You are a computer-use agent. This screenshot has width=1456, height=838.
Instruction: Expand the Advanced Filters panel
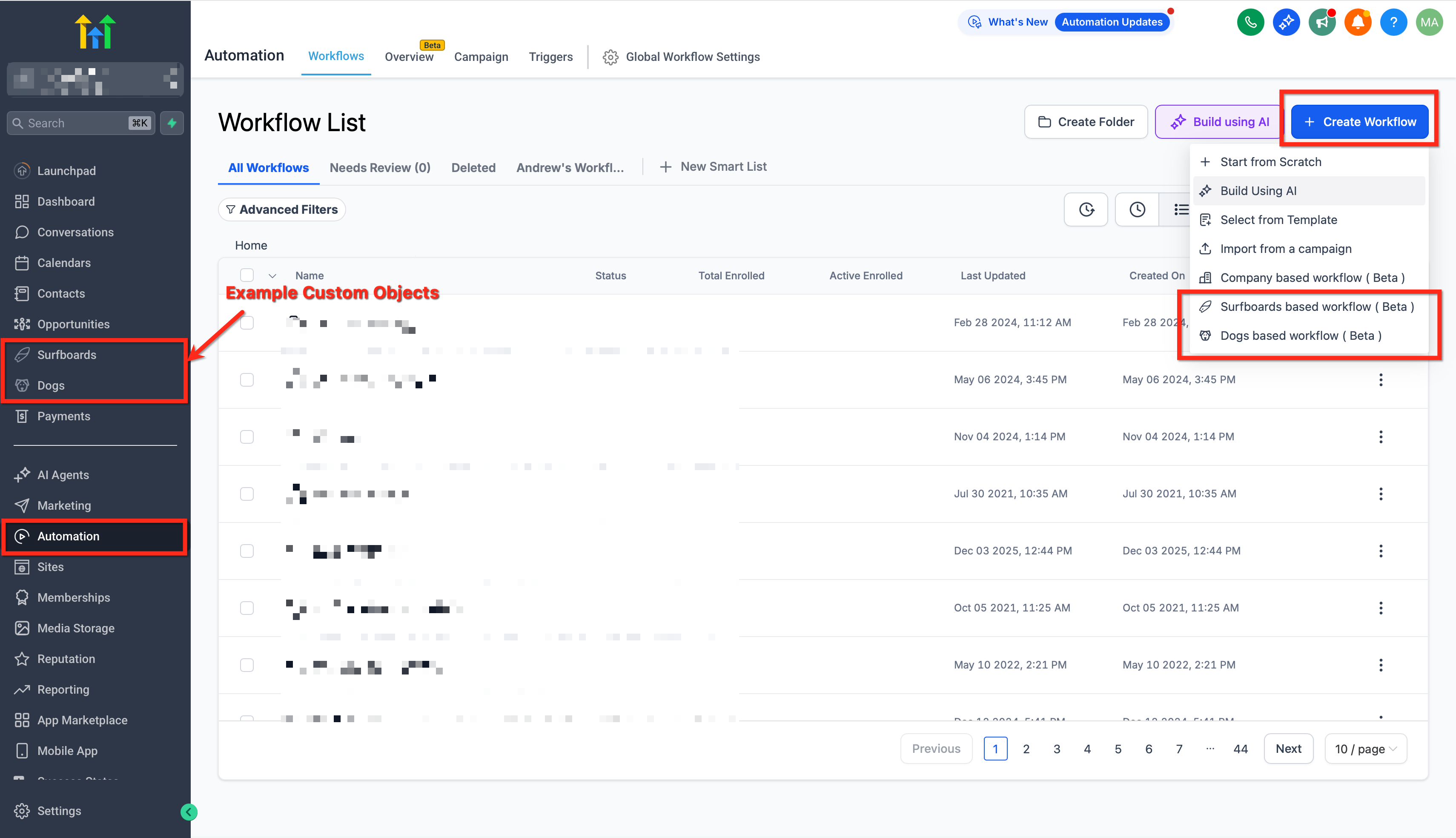(282, 209)
